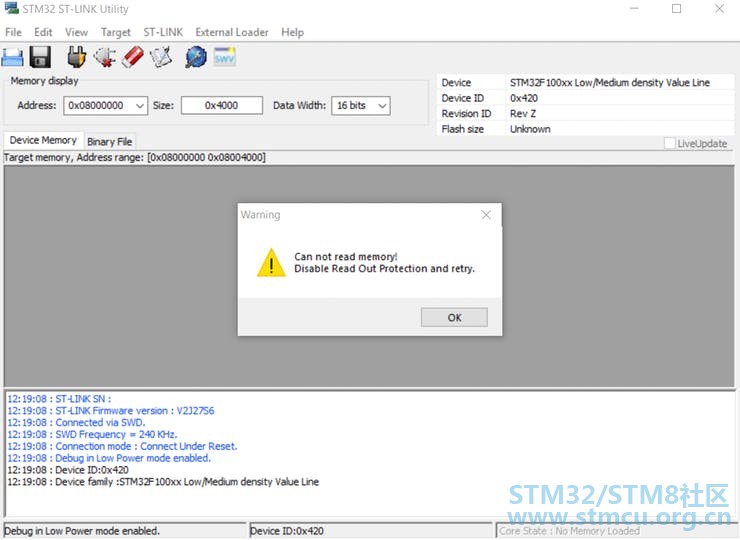Click log line Debug in Low Power mode

109,458
